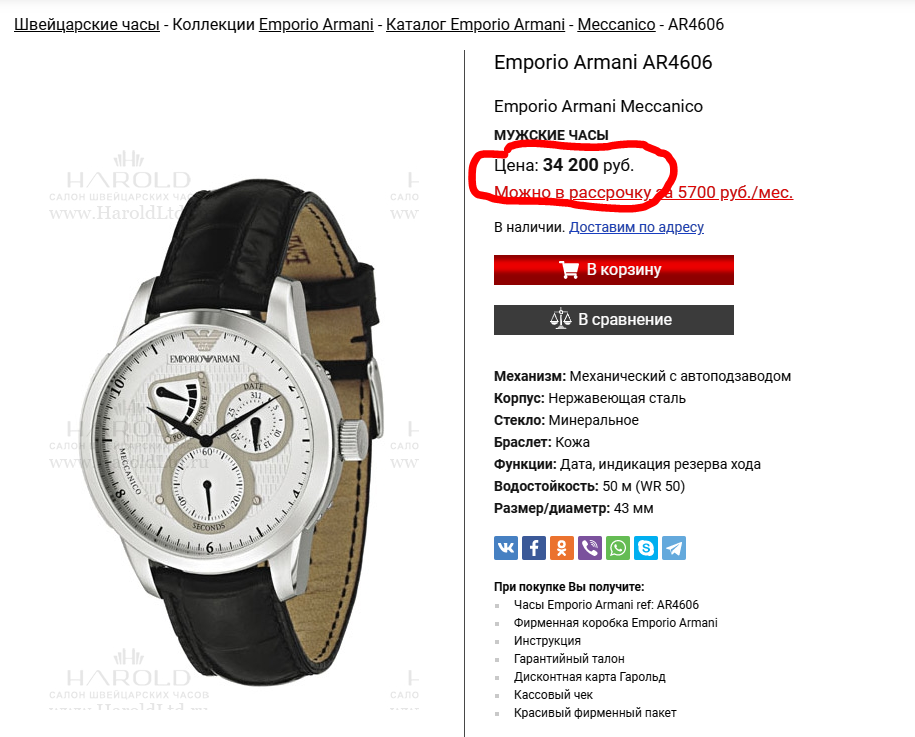Click the 34 200 руб. price
915x737 pixels.
click(x=588, y=165)
